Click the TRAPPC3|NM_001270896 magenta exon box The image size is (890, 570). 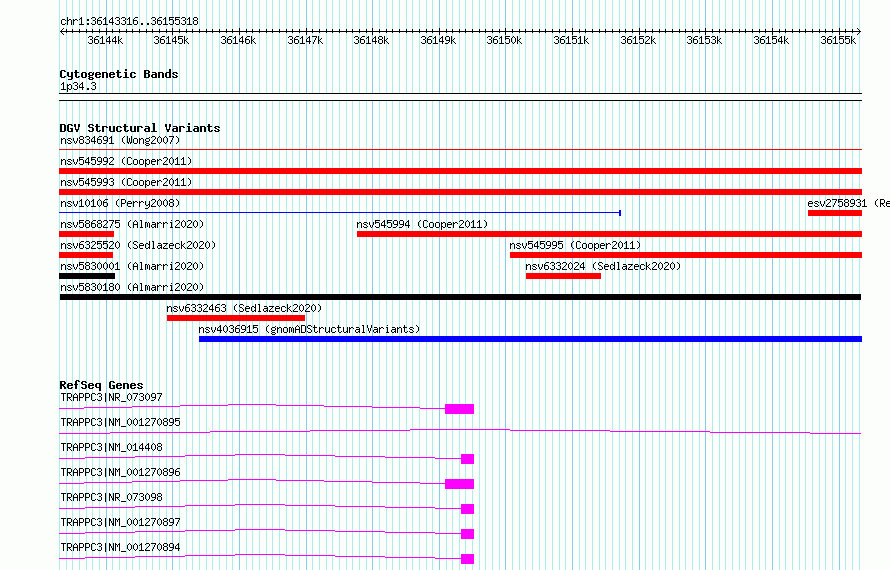[x=459, y=484]
